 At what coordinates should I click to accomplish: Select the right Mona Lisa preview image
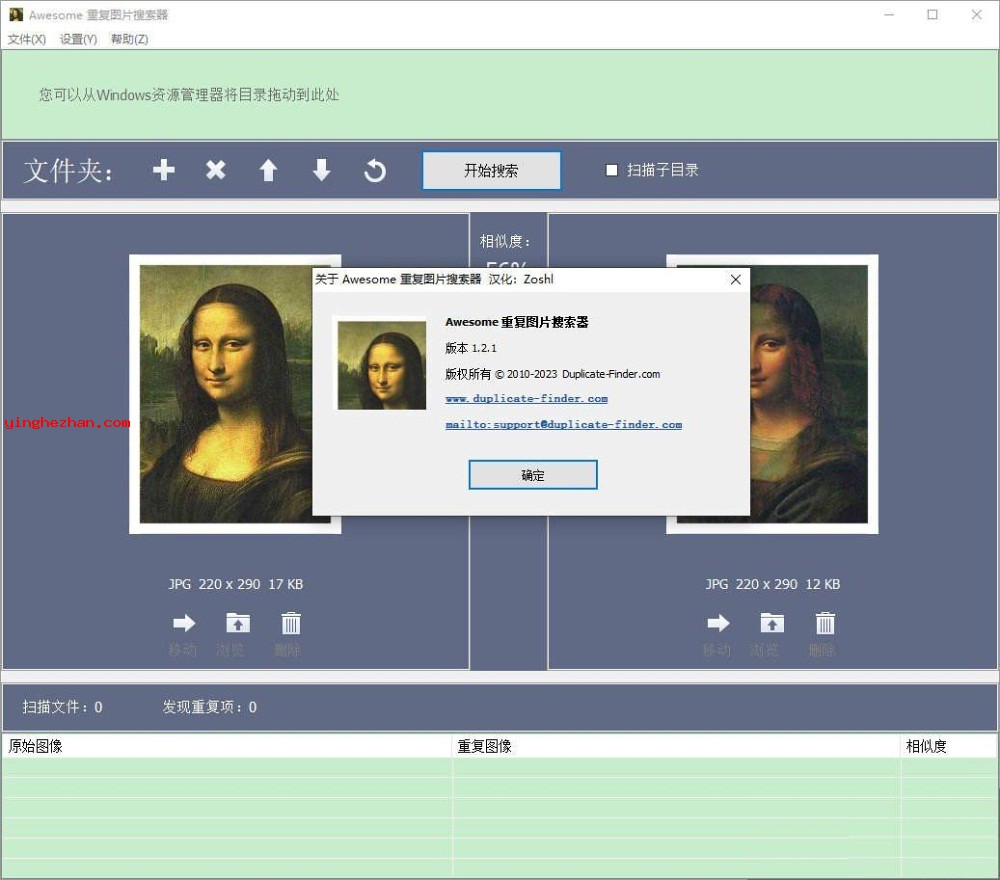pyautogui.click(x=809, y=394)
